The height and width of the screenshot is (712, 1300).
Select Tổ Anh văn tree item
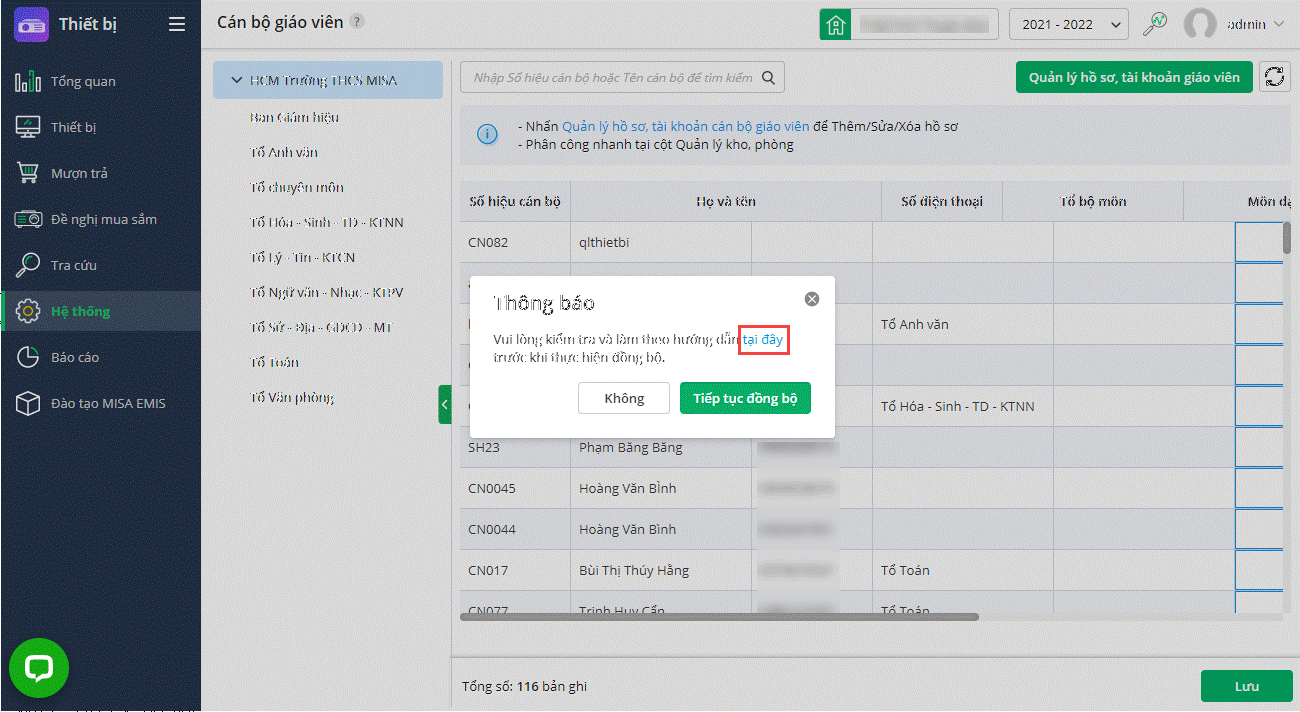click(x=284, y=152)
